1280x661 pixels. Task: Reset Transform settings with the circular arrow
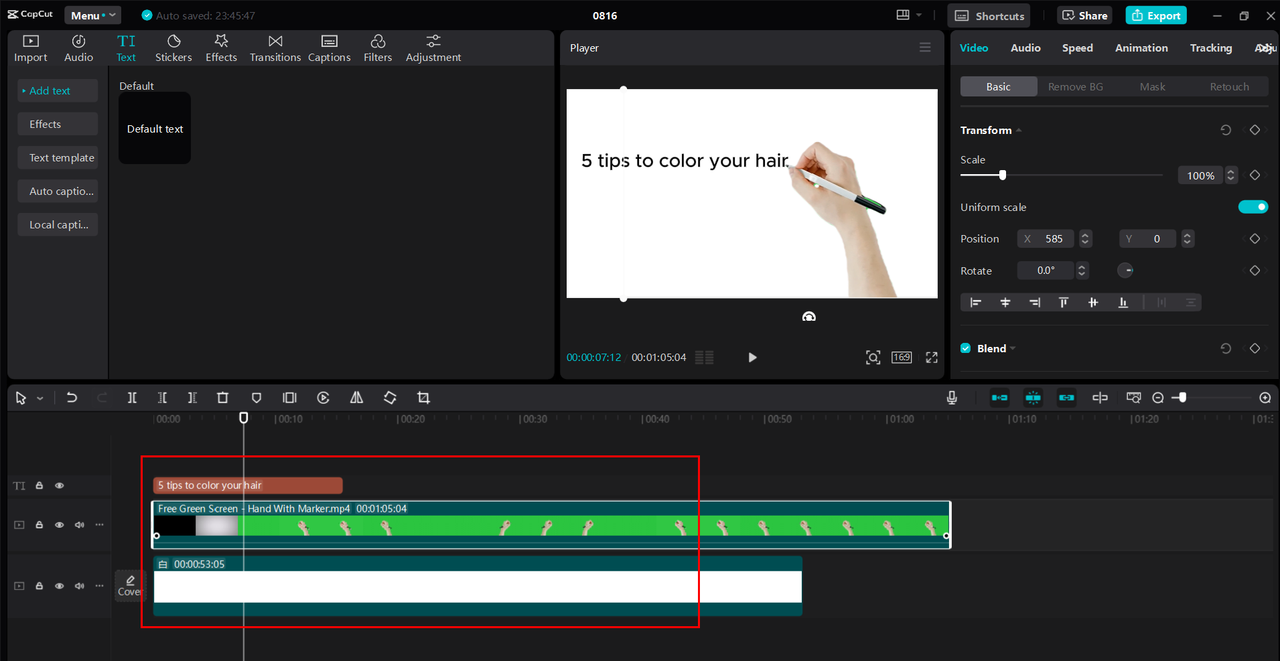1226,130
